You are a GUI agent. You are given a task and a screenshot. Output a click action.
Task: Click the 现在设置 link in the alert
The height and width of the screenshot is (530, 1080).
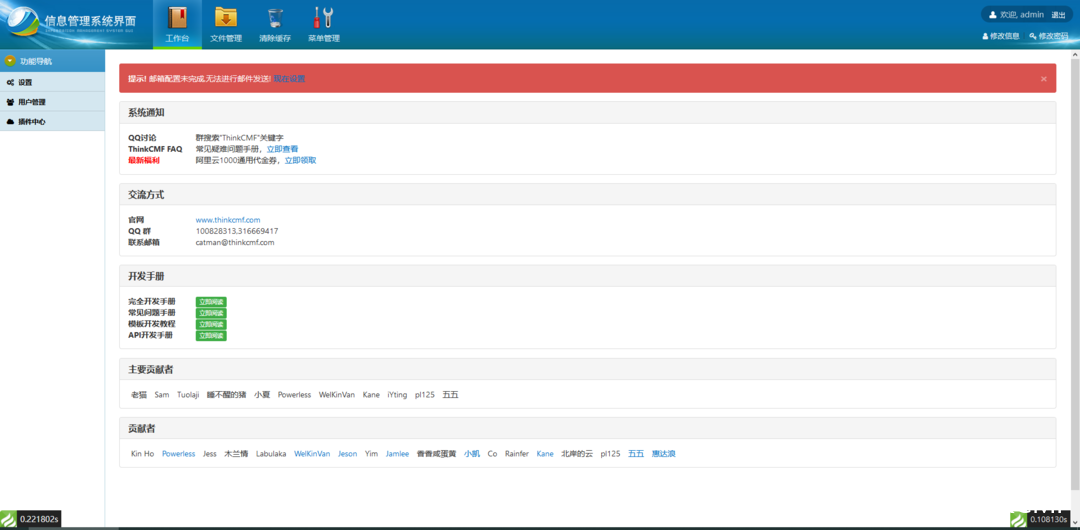coord(289,78)
